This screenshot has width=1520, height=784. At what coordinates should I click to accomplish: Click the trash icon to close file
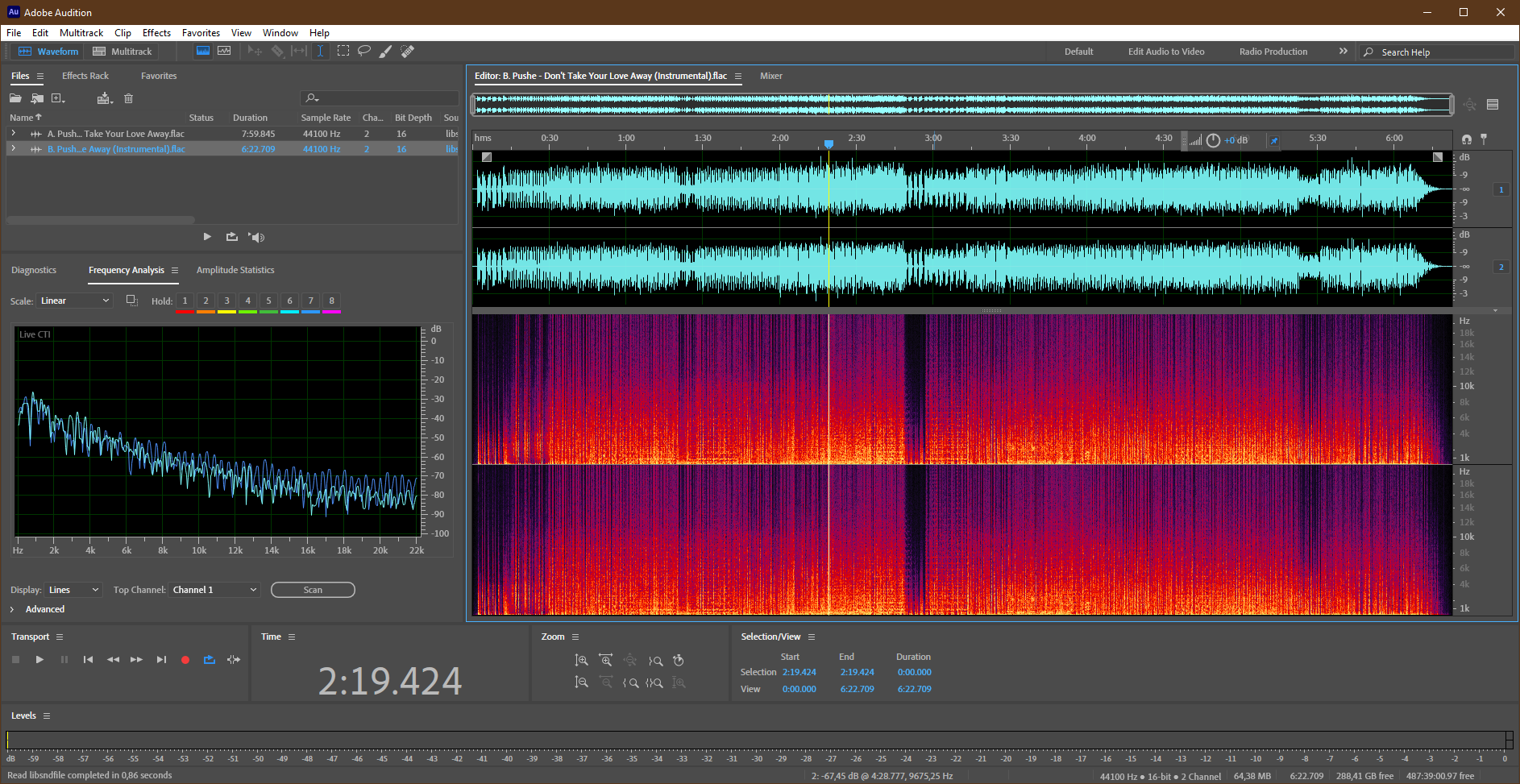[128, 98]
